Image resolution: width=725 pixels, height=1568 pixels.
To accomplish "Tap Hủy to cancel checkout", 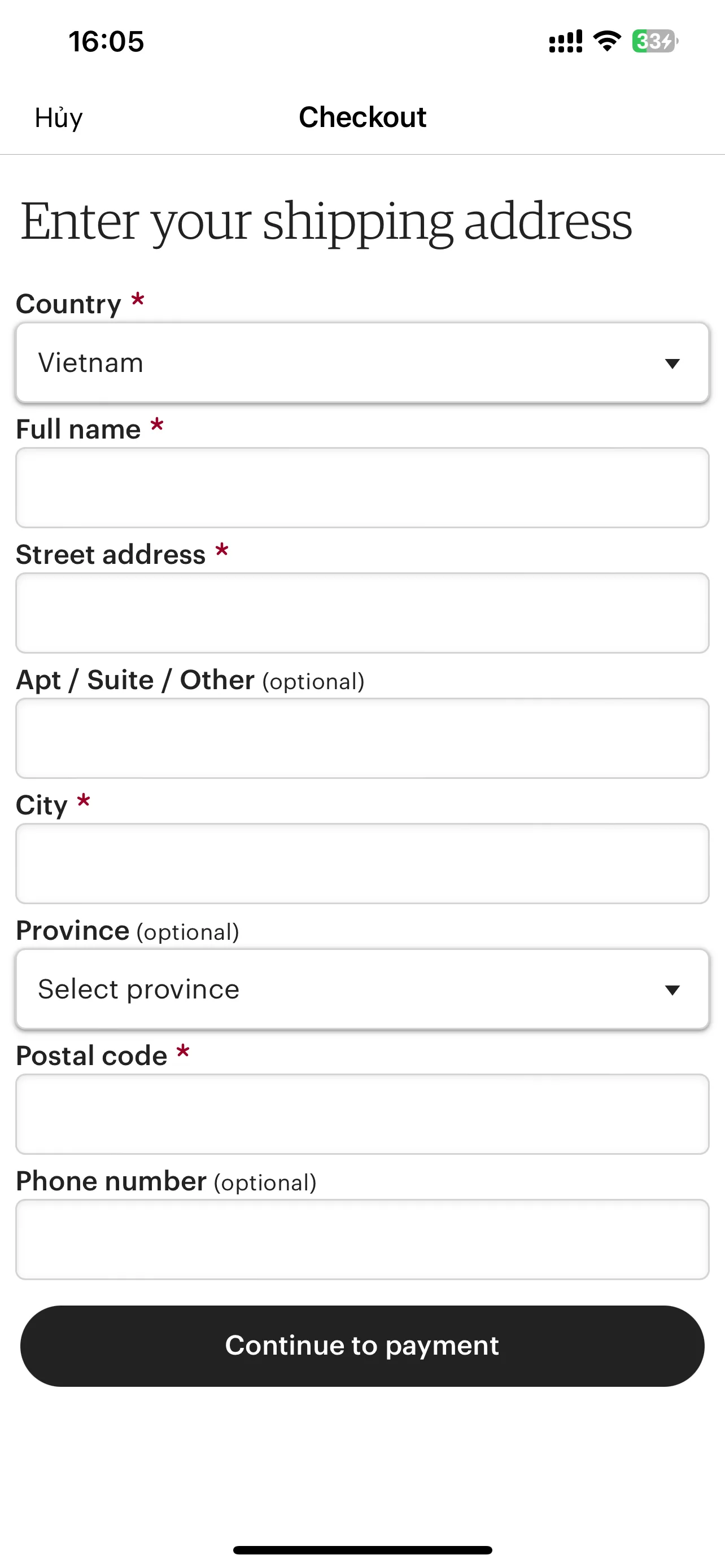I will click(58, 117).
